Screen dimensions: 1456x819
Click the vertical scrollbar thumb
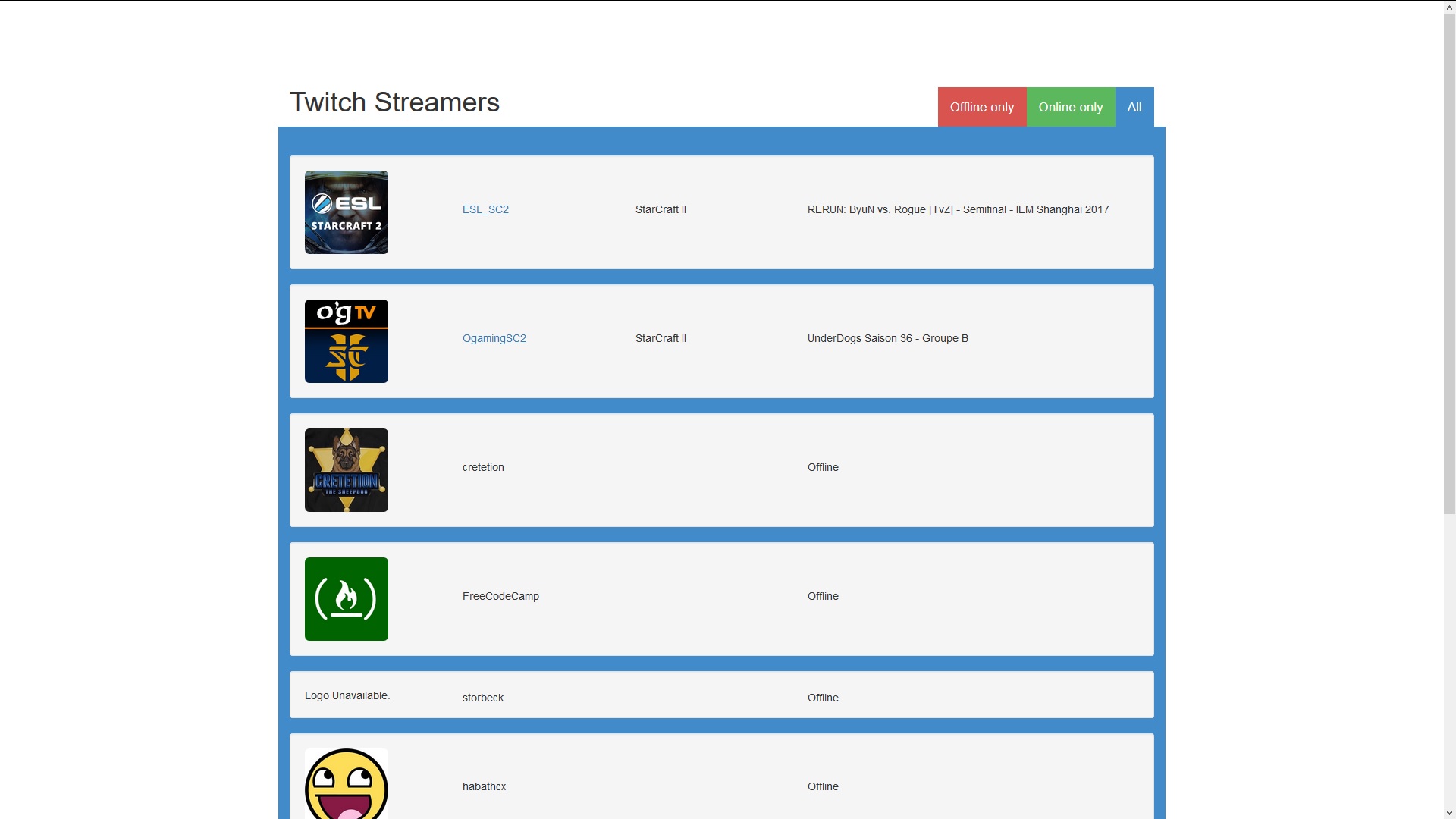tap(1449, 264)
